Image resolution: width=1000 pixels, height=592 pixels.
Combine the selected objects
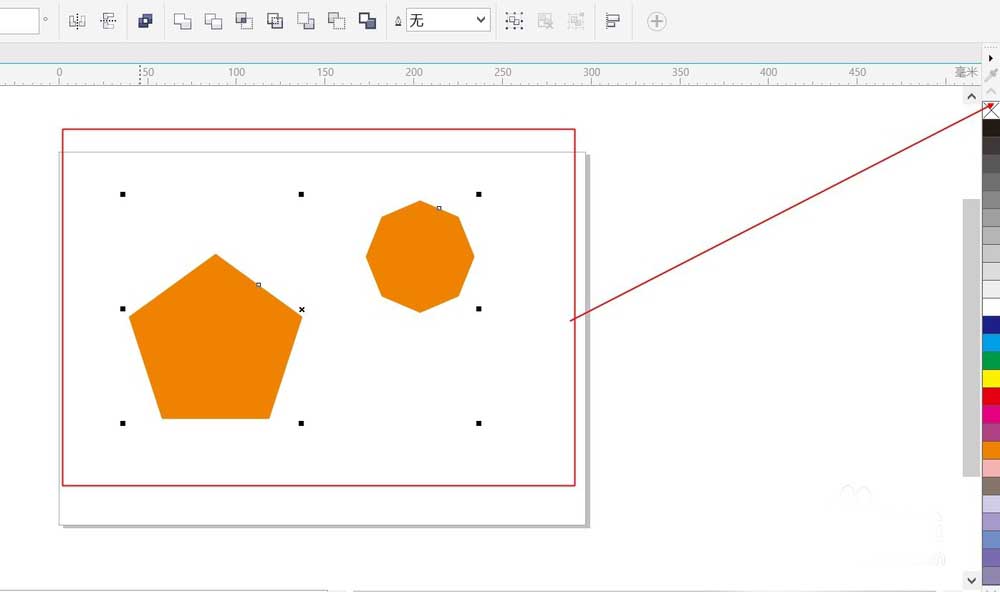(145, 21)
